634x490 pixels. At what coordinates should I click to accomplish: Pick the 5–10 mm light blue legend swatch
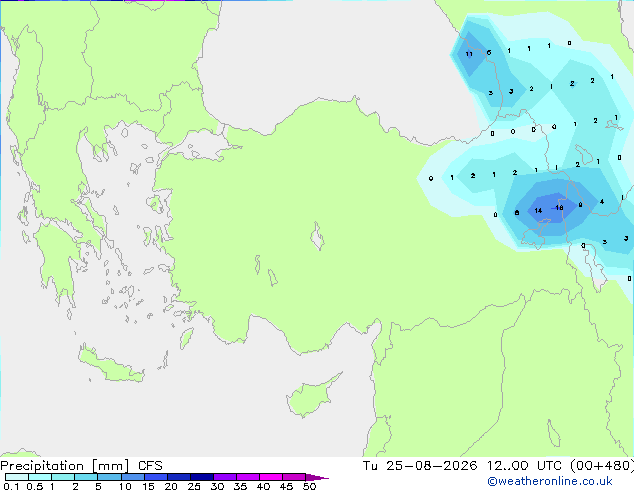(x=109, y=477)
